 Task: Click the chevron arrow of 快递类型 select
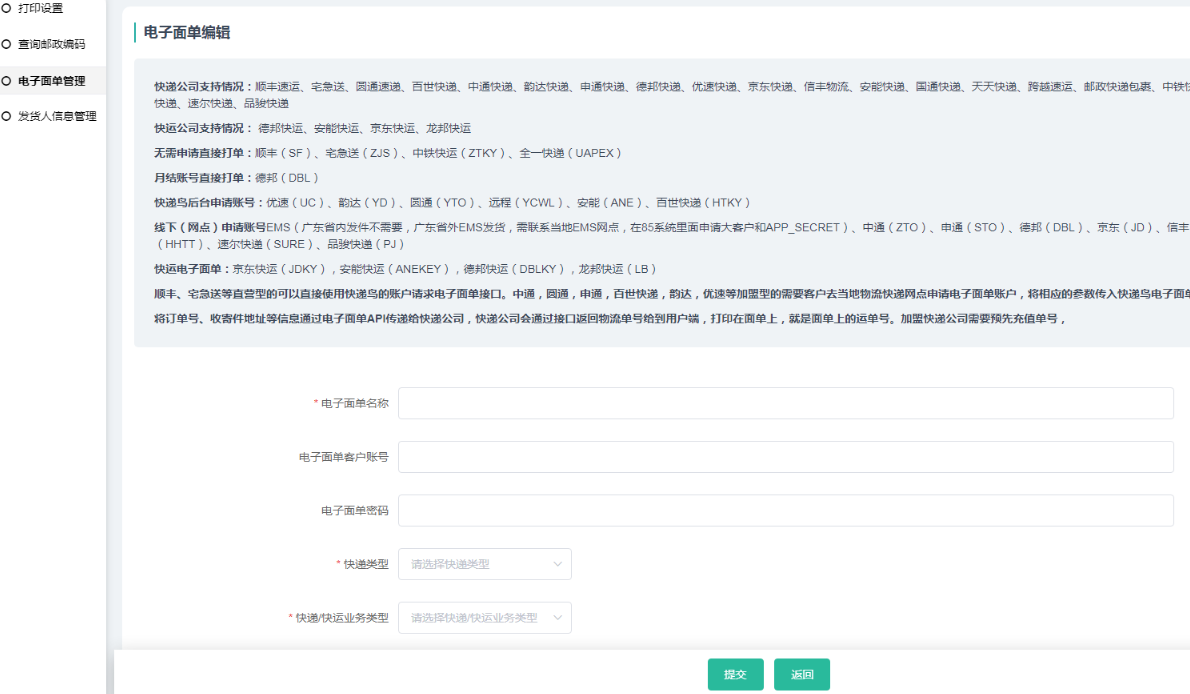[x=558, y=564]
